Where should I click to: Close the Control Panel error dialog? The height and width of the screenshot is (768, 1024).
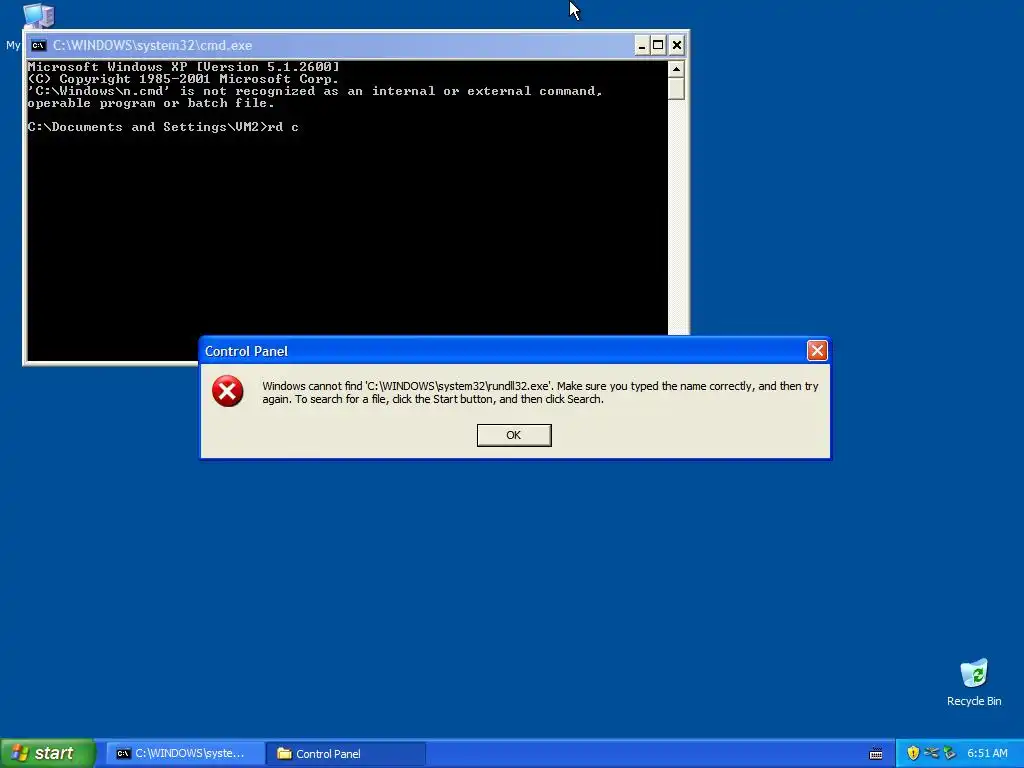click(x=817, y=351)
